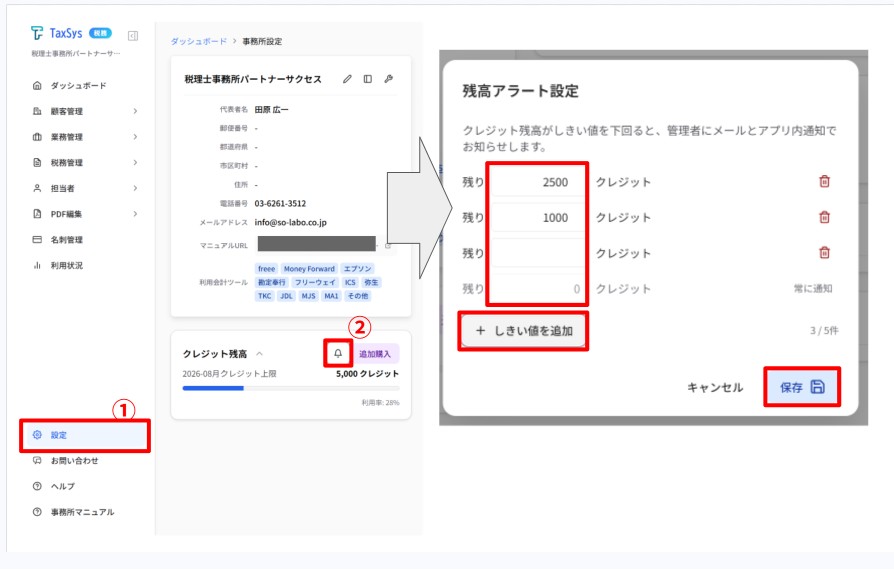This screenshot has width=894, height=569.
Task: Select 設定 in the sidebar
Action: coord(86,435)
